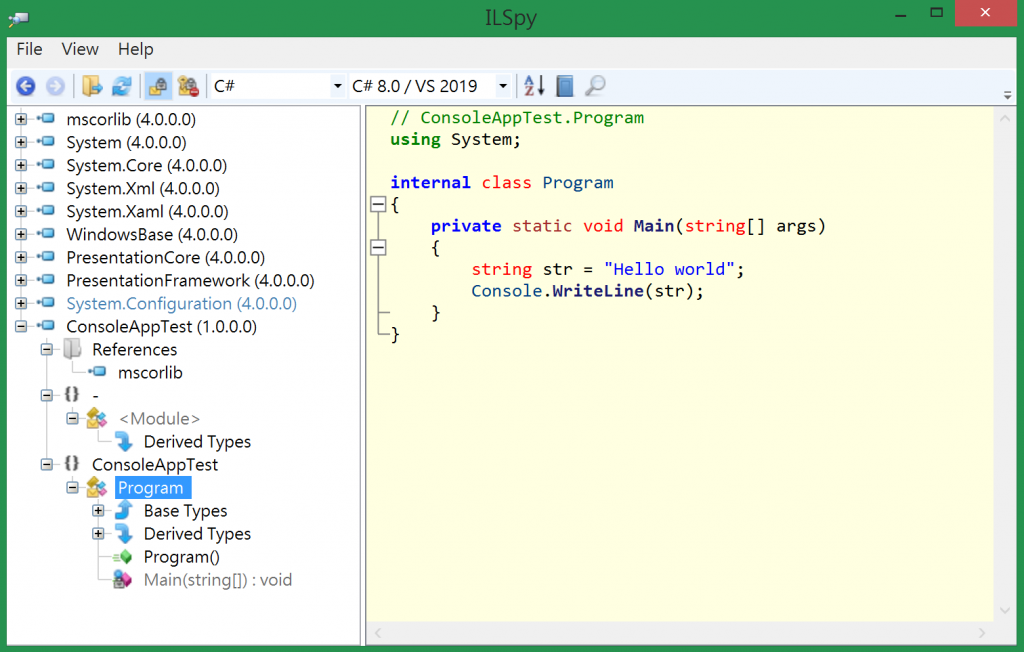Expand the PresentationCore (4.0.0.0) node
The width and height of the screenshot is (1024, 652).
(x=21, y=257)
